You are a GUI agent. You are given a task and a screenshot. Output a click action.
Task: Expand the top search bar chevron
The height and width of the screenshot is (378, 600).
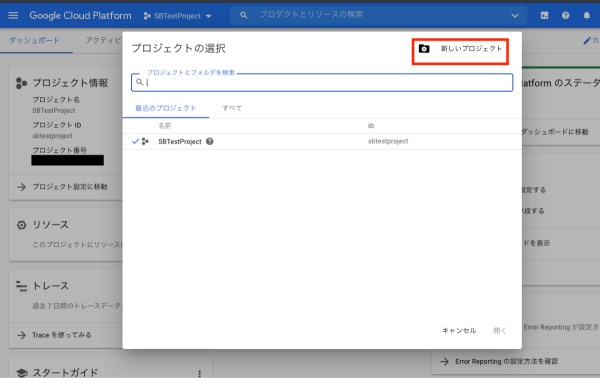515,16
